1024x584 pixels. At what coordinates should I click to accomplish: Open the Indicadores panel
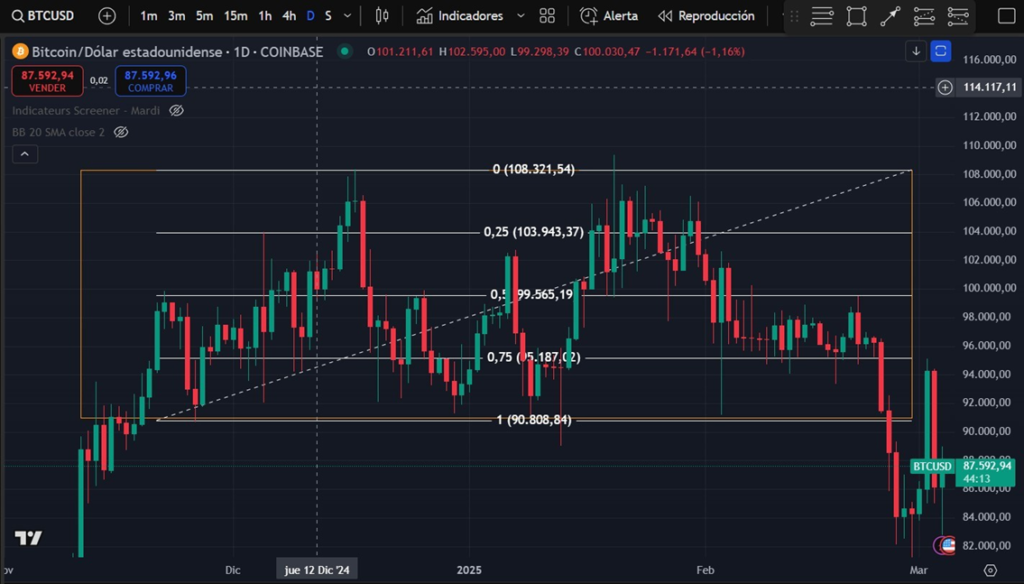(x=460, y=16)
